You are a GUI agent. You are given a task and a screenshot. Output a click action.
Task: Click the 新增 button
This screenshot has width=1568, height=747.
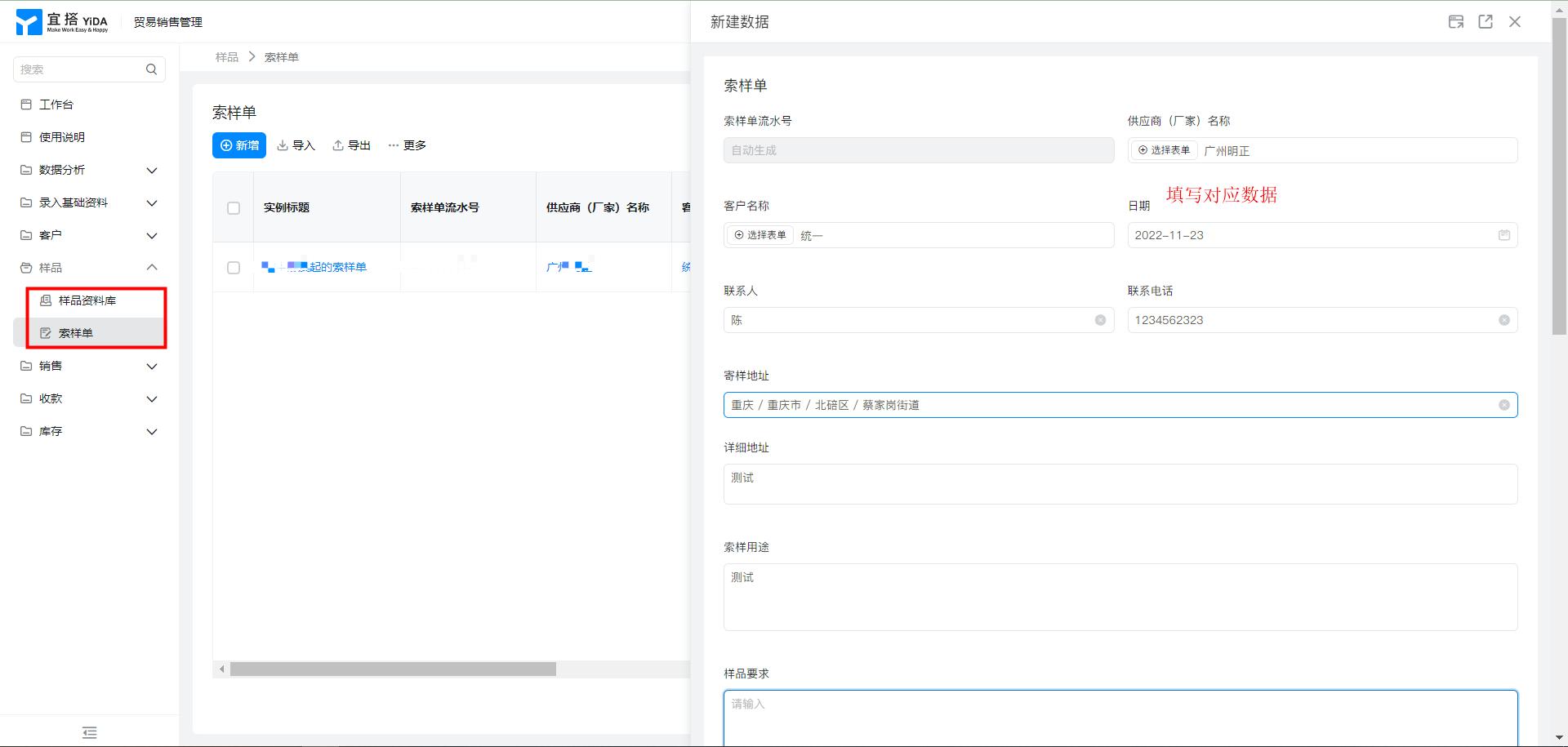(x=239, y=145)
